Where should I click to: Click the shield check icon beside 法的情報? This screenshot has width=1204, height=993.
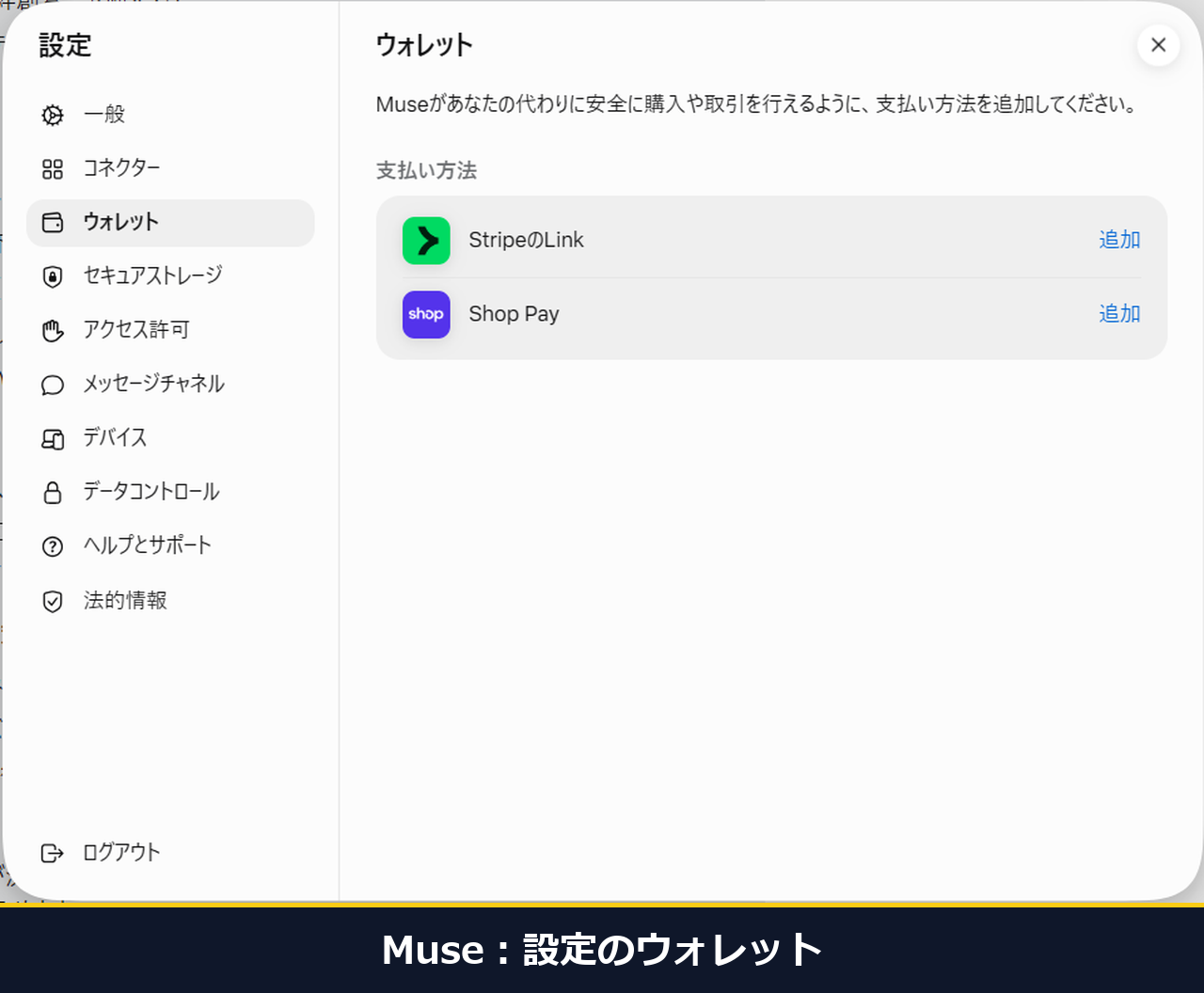53,601
